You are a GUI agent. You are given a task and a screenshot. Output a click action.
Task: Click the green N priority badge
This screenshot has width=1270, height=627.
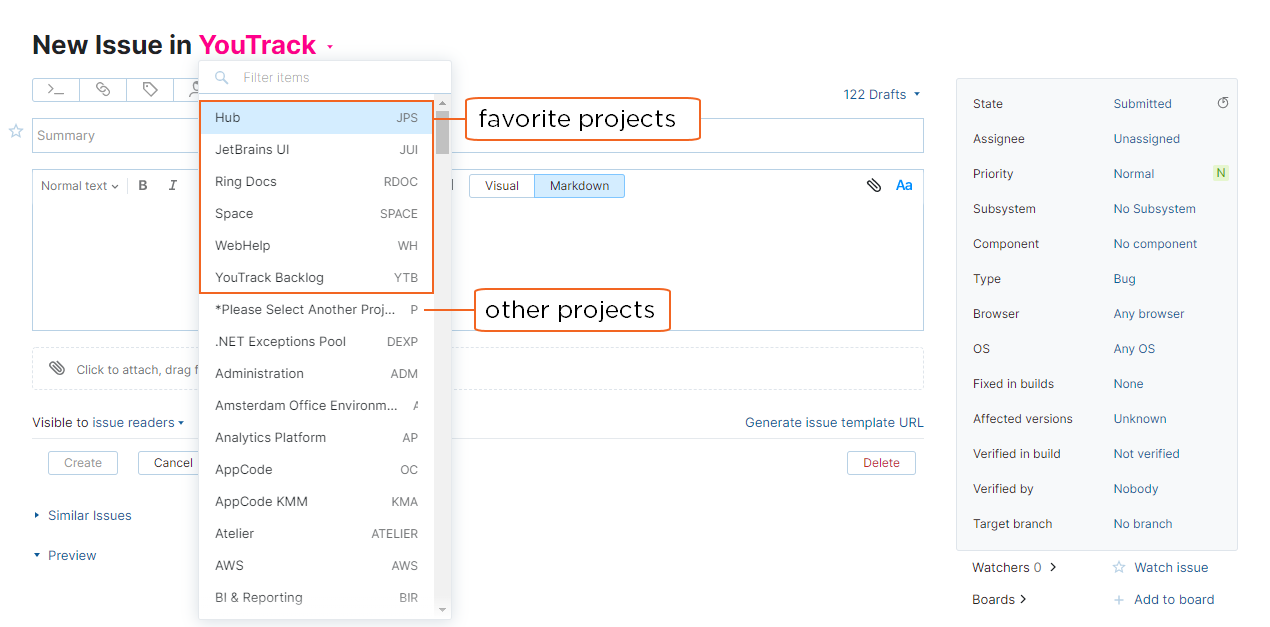1220,173
